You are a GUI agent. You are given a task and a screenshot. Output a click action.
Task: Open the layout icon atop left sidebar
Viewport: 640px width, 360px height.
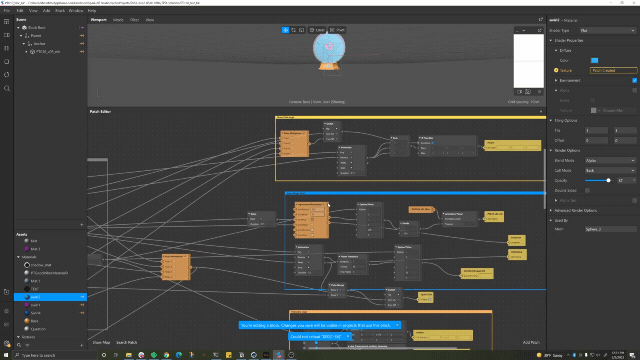(7, 22)
